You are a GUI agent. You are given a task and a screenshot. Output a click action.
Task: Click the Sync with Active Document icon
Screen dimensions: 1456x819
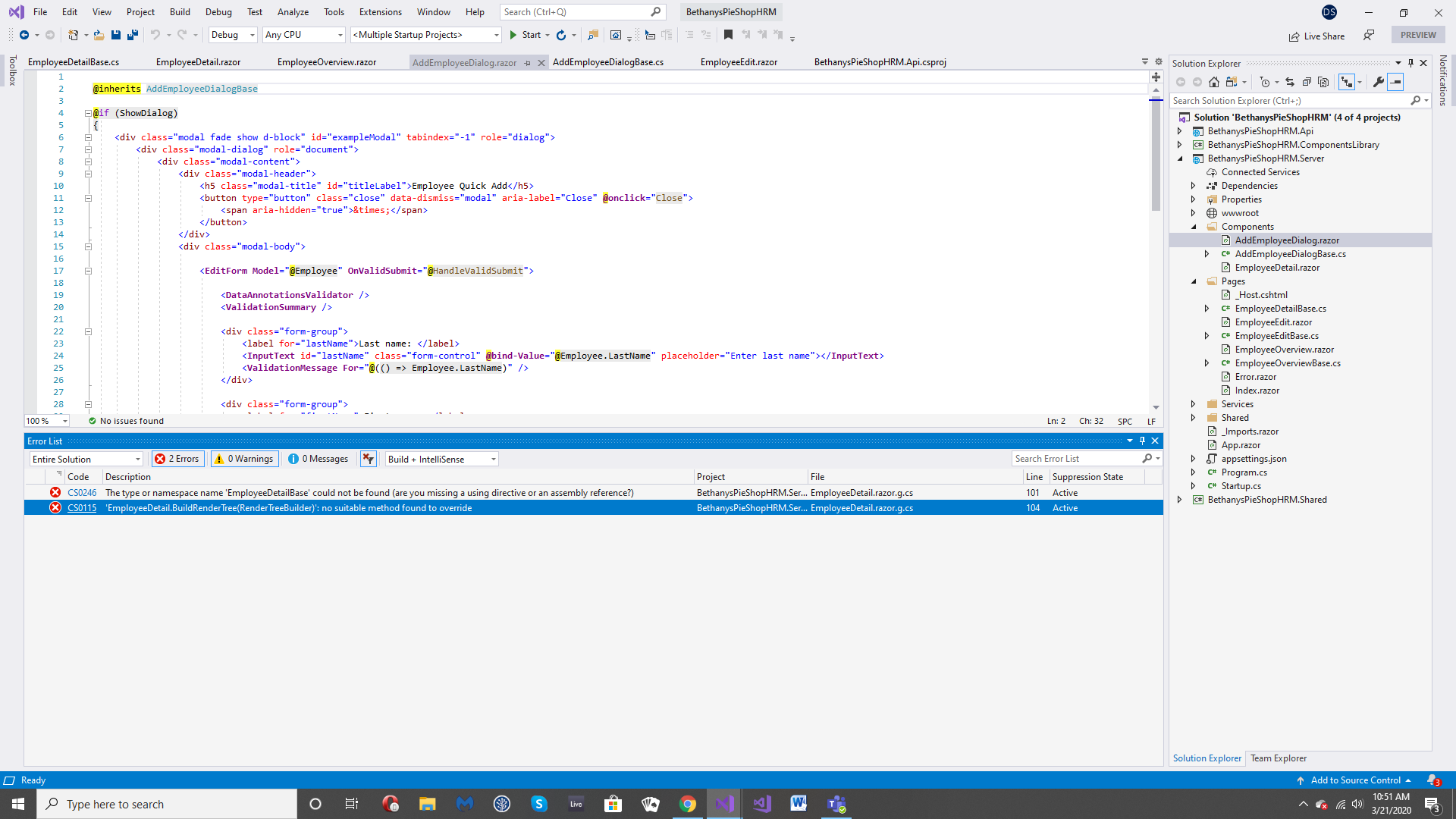tap(1290, 81)
